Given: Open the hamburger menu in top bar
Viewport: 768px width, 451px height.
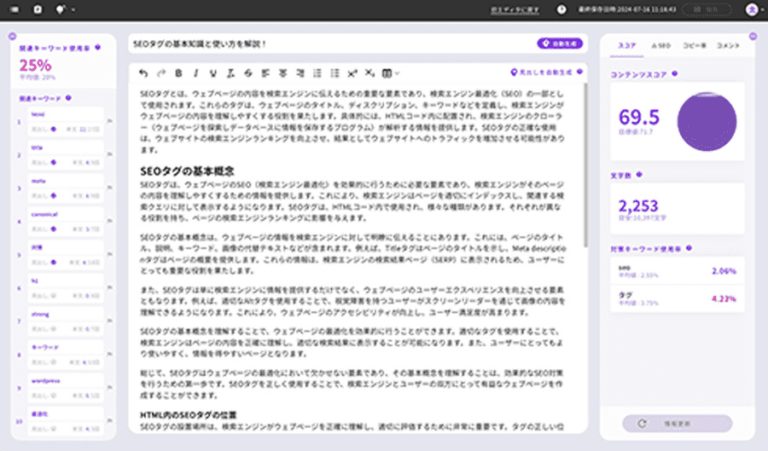Looking at the screenshot, I should click(15, 9).
